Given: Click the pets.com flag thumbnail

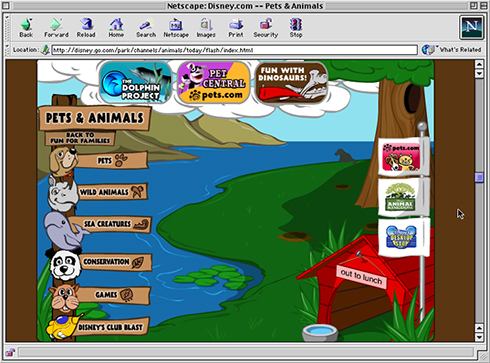Looking at the screenshot, I should 401,157.
